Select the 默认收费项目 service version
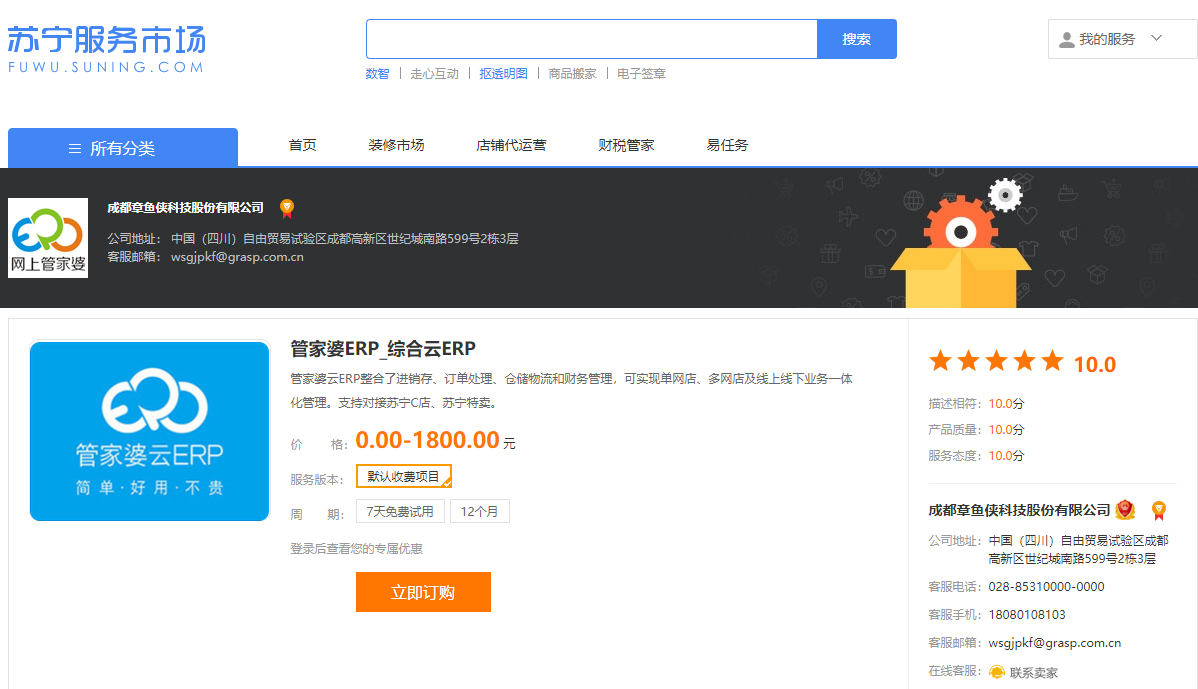This screenshot has width=1198, height=689. (404, 477)
